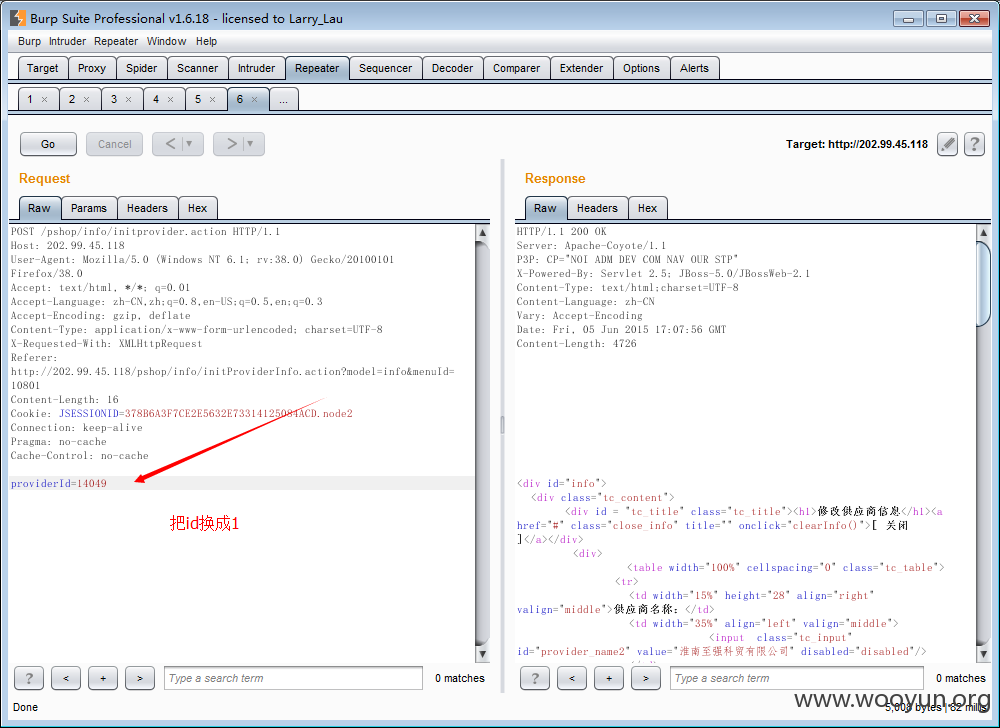Click the request search help icon
The image size is (1000, 728).
[29, 678]
